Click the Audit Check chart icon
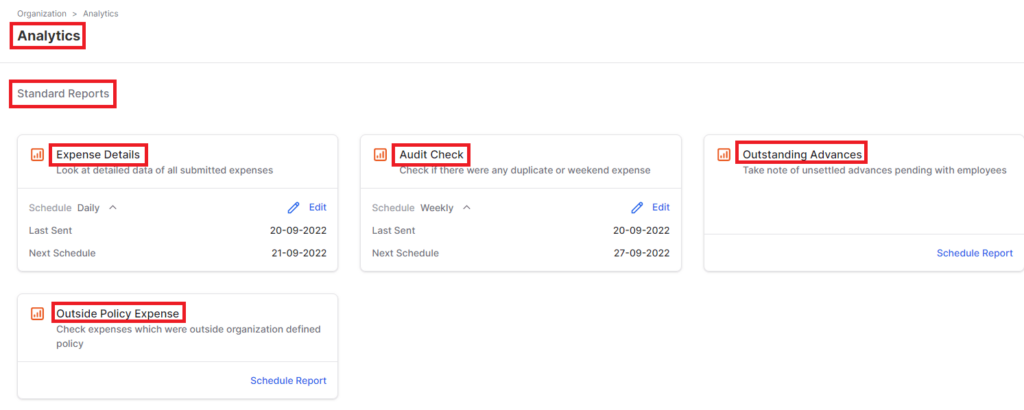 [x=380, y=155]
